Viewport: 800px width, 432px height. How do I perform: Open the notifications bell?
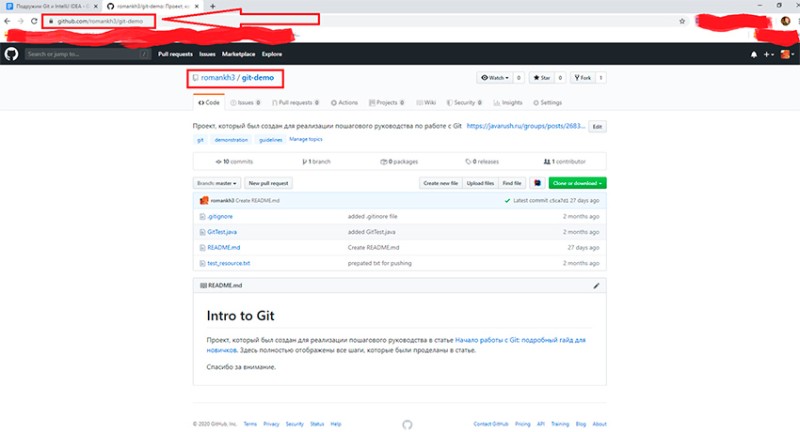click(754, 54)
